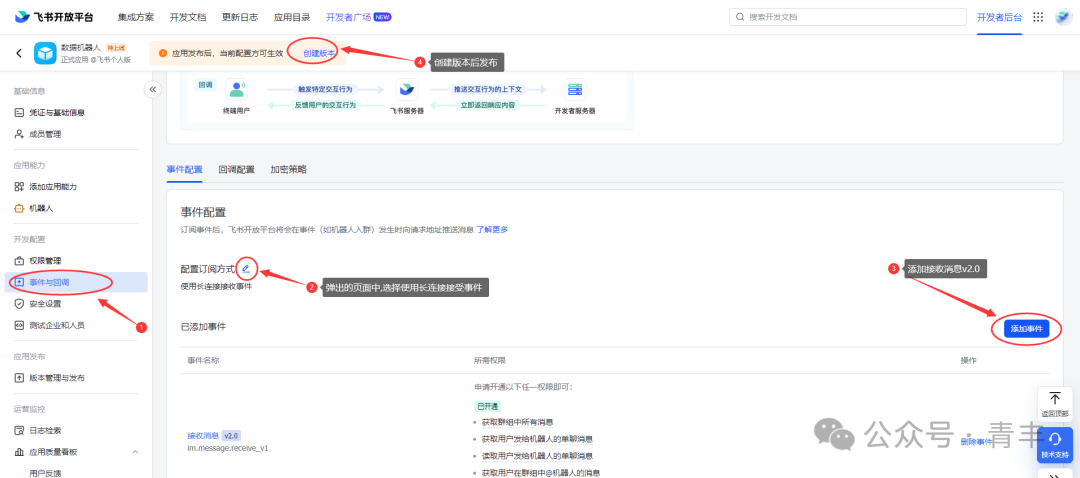Open 开发文档 top menu

click(187, 17)
